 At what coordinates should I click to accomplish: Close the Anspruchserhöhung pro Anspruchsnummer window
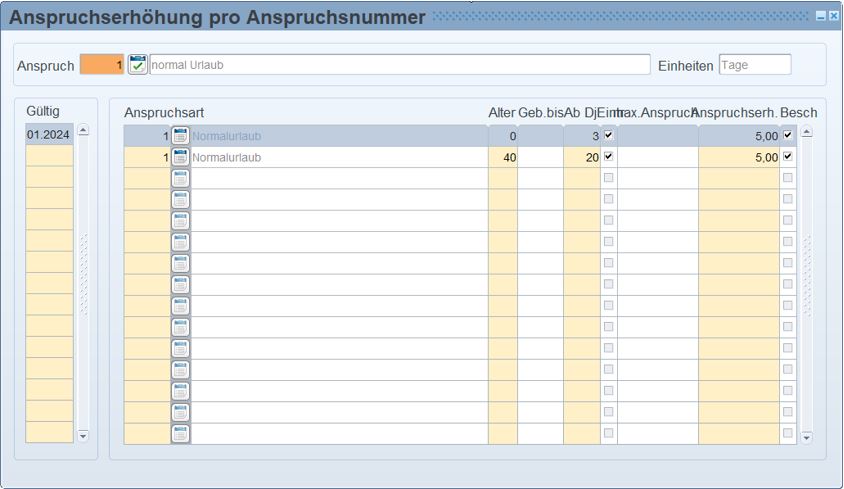(x=834, y=17)
